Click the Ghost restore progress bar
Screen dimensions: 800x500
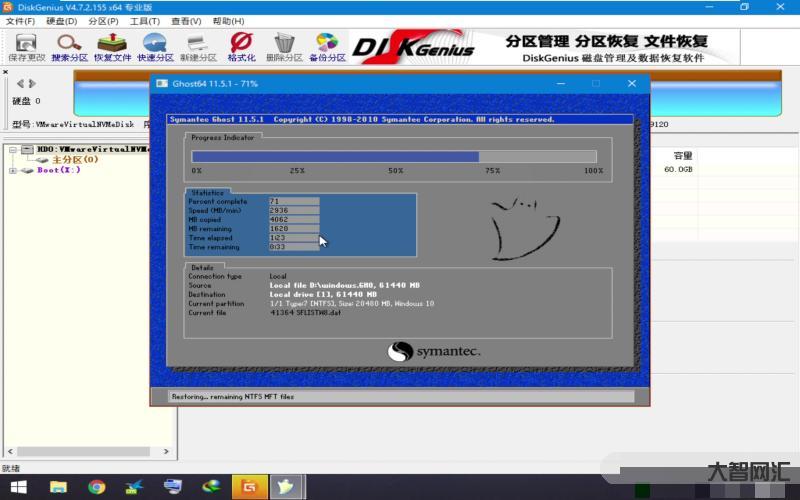tap(394, 156)
